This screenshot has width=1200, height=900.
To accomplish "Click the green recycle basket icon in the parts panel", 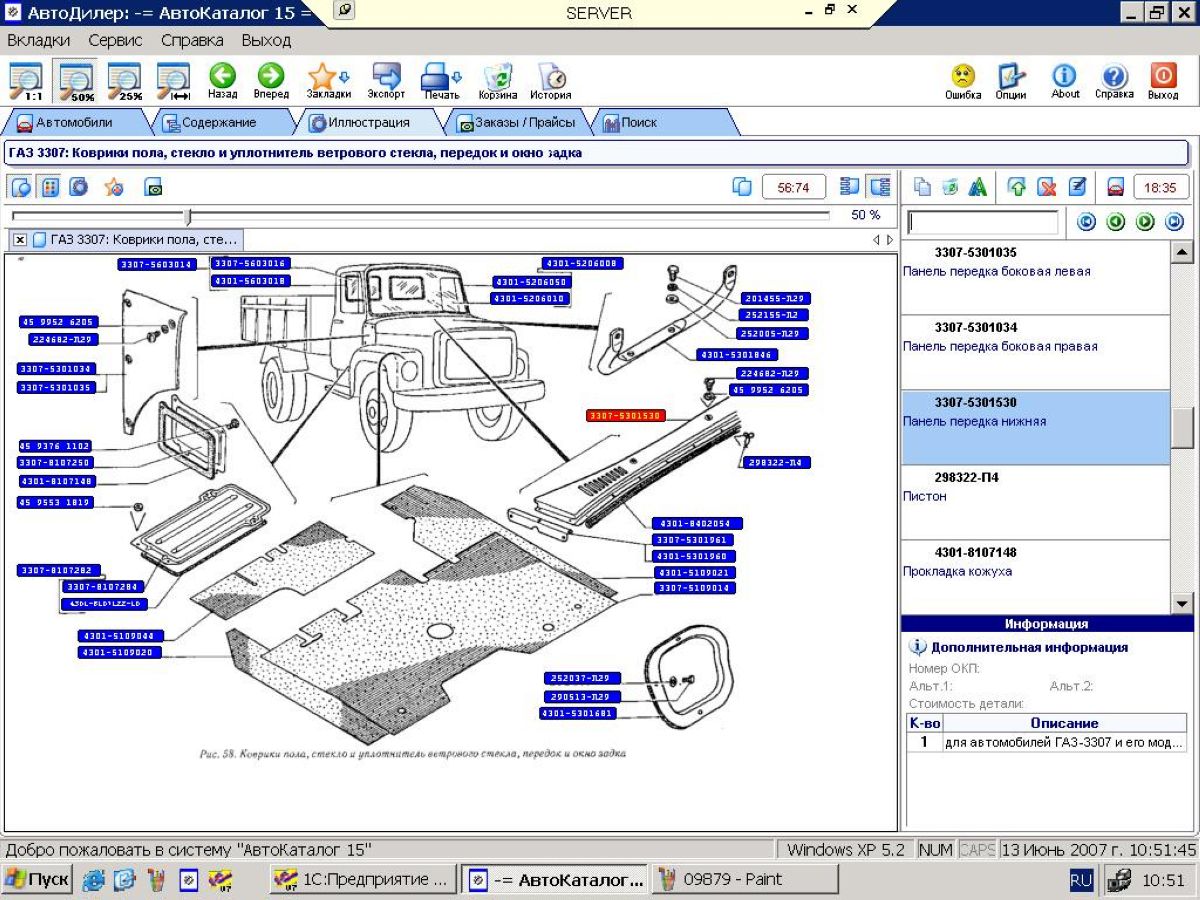I will pyautogui.click(x=950, y=187).
